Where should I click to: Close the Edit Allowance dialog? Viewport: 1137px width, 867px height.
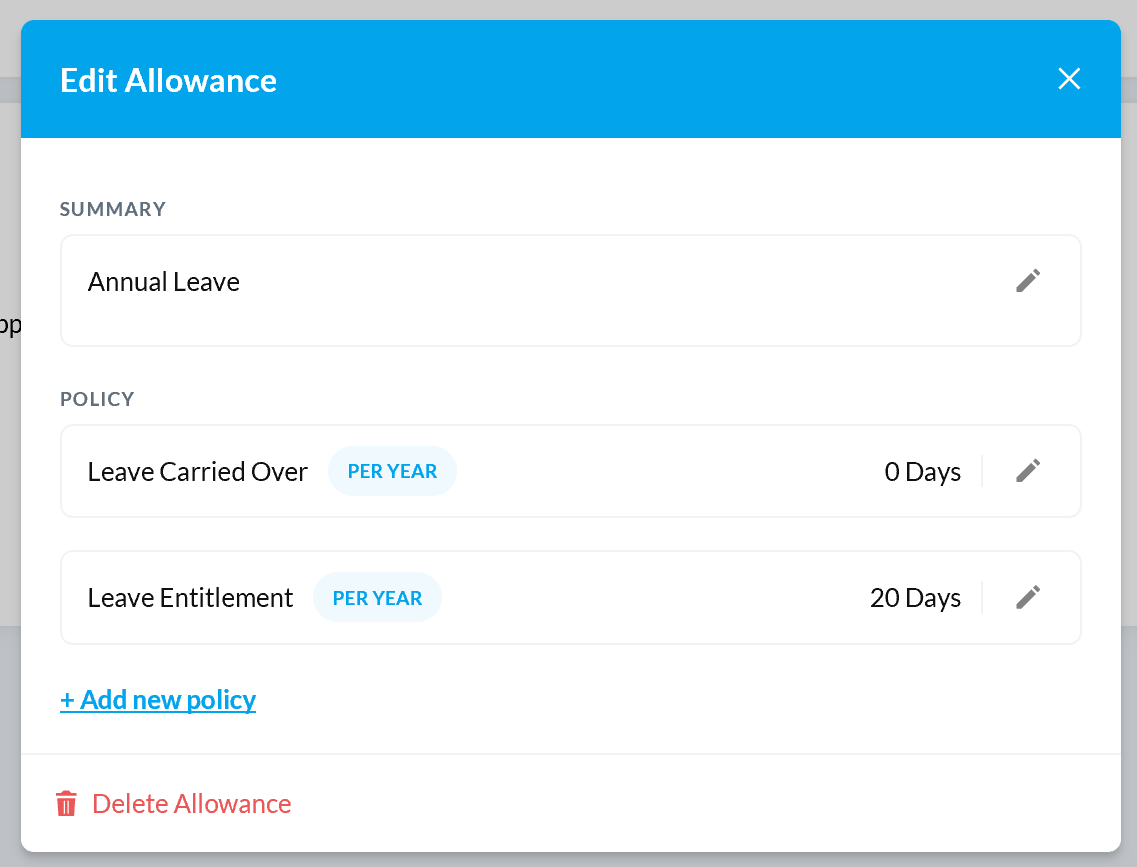(x=1069, y=79)
